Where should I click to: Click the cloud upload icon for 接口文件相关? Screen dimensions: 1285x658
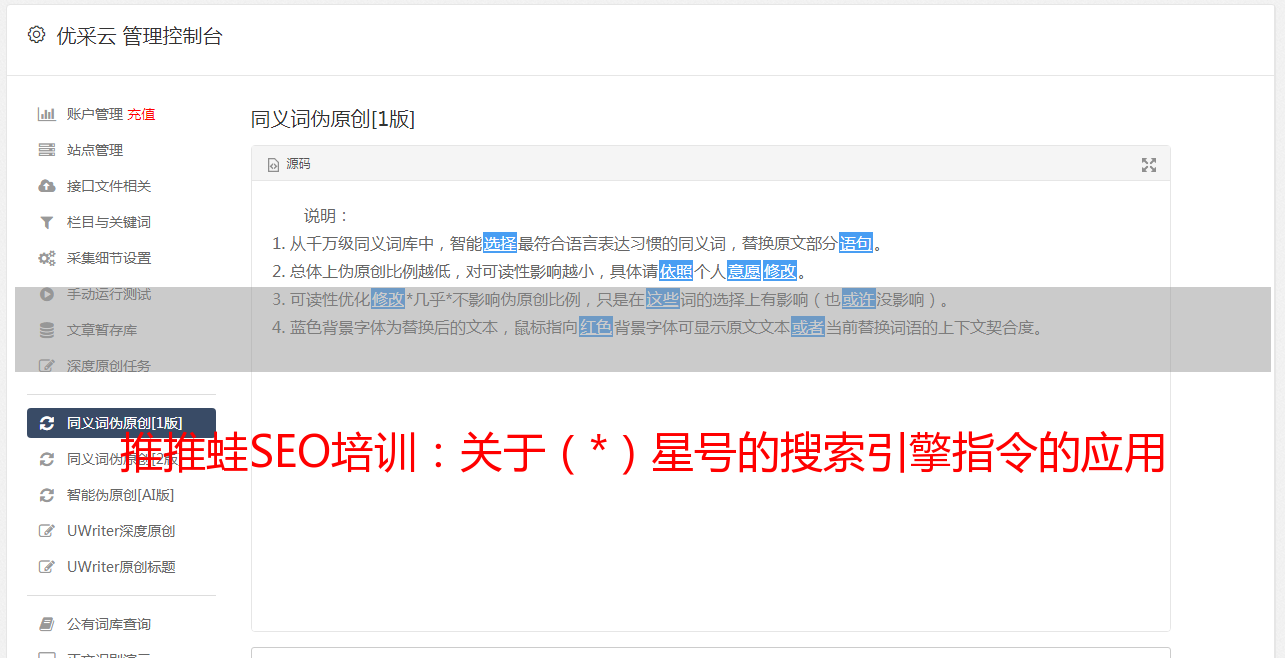(x=46, y=186)
